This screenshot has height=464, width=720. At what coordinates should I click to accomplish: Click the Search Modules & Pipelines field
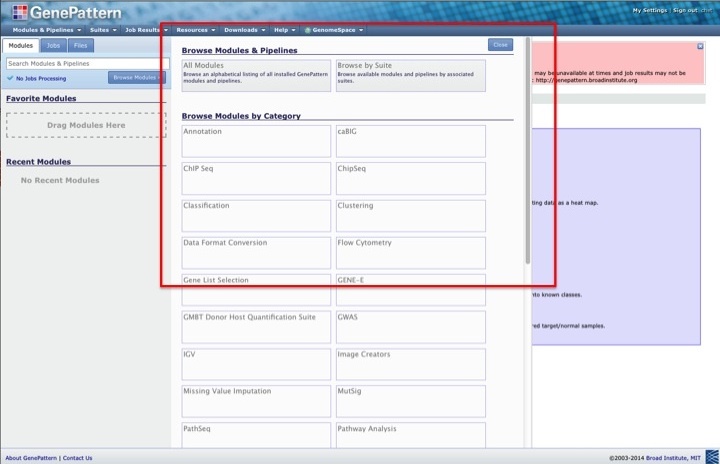[88, 63]
